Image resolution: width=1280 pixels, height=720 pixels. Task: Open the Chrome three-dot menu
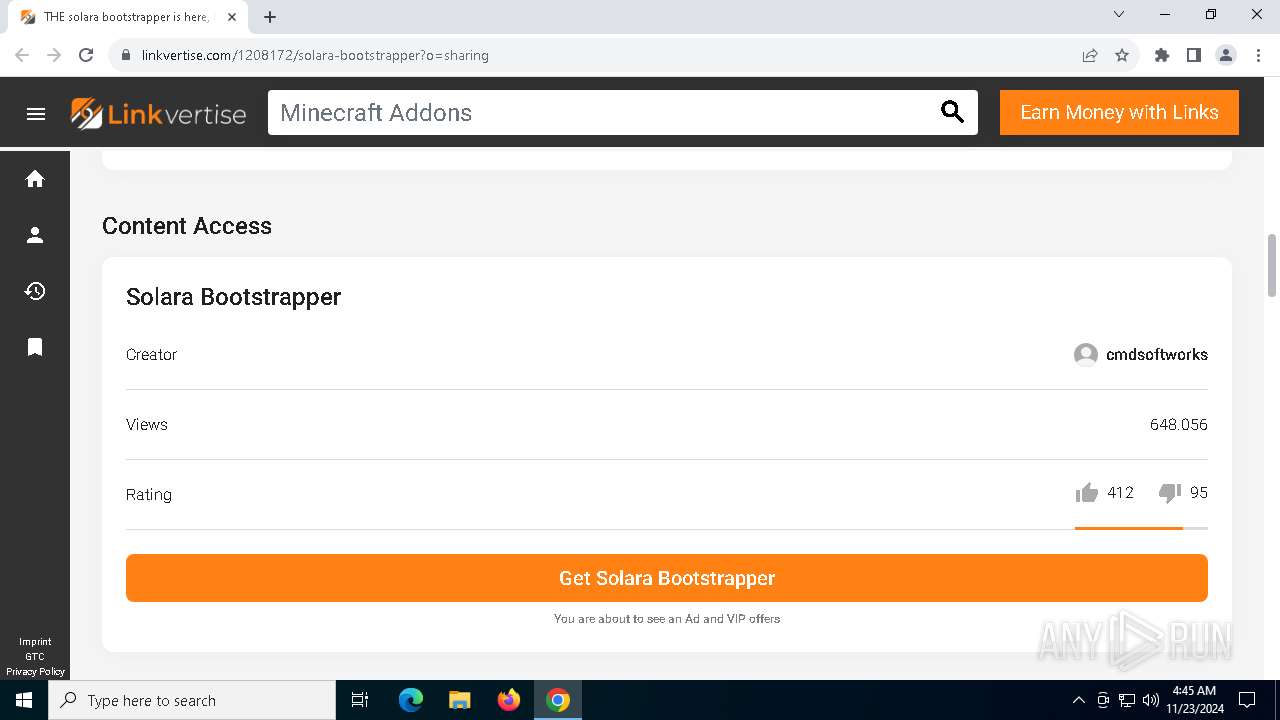(x=1258, y=55)
